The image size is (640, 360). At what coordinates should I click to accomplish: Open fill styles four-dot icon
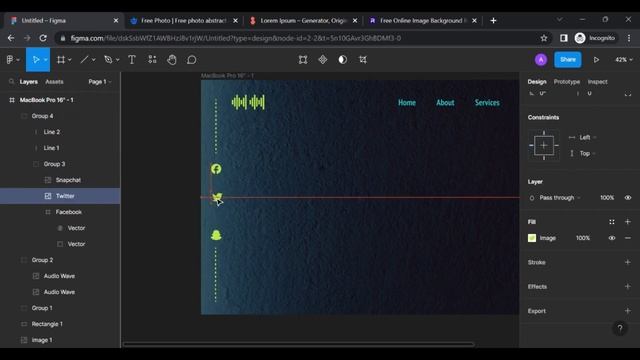point(611,222)
